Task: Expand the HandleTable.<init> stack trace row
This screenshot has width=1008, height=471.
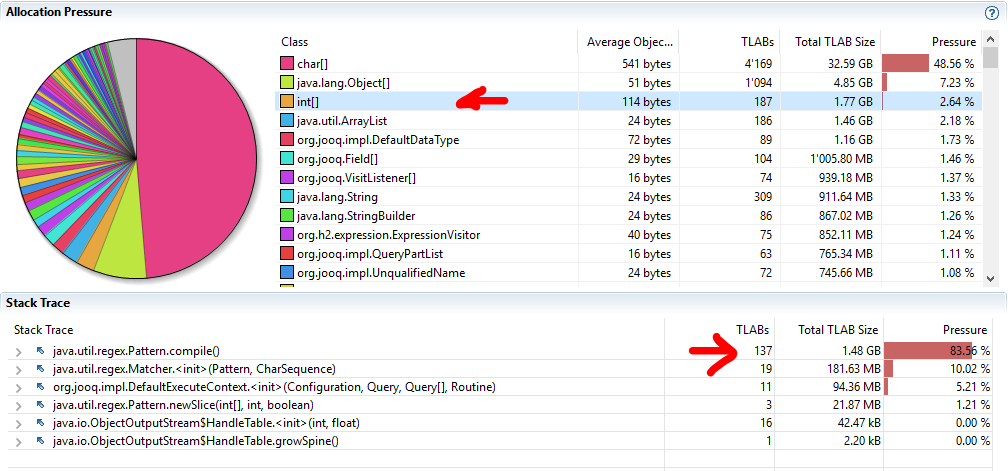Action: pyautogui.click(x=19, y=423)
